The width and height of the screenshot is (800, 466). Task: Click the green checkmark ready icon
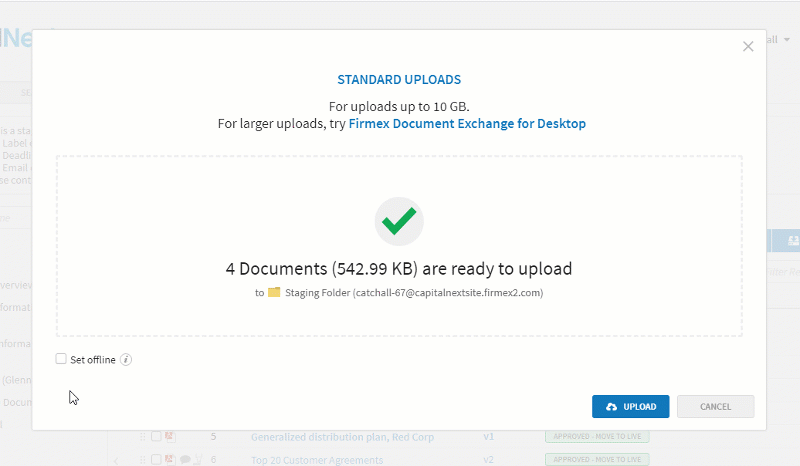tap(399, 221)
